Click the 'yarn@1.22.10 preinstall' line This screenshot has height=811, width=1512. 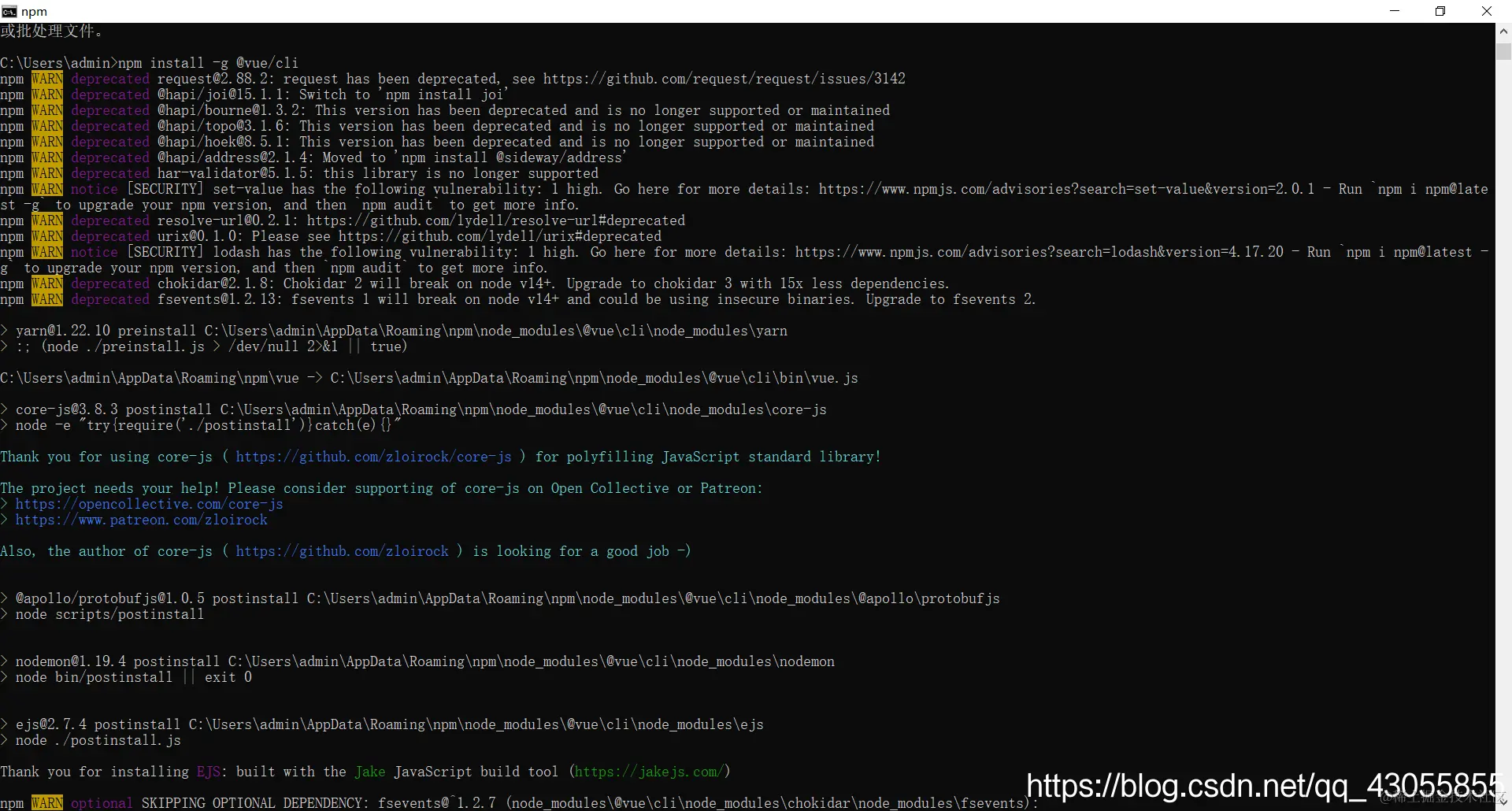pos(394,331)
